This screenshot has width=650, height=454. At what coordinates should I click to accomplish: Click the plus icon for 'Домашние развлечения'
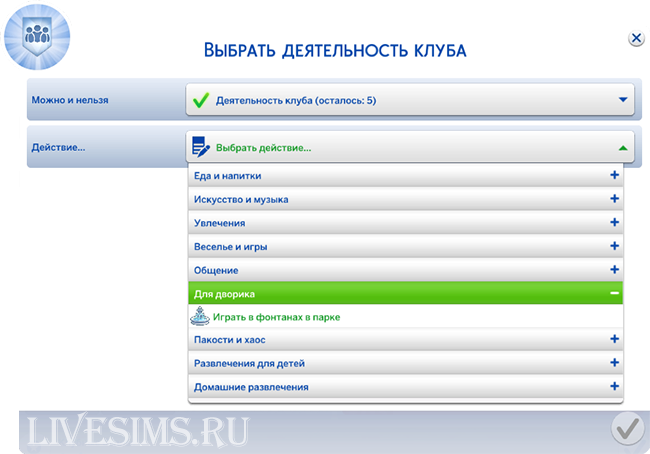[614, 386]
